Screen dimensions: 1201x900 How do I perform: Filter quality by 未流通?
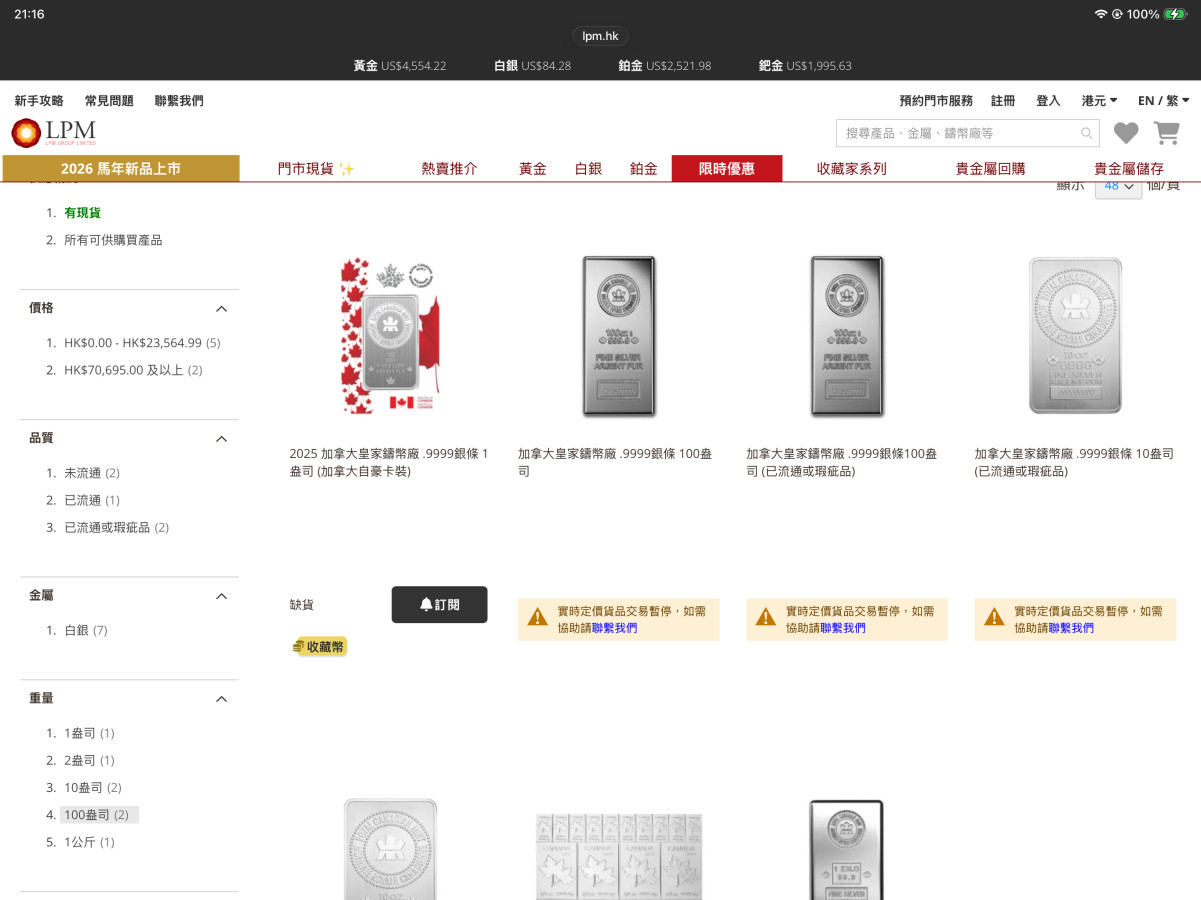[x=92, y=473]
